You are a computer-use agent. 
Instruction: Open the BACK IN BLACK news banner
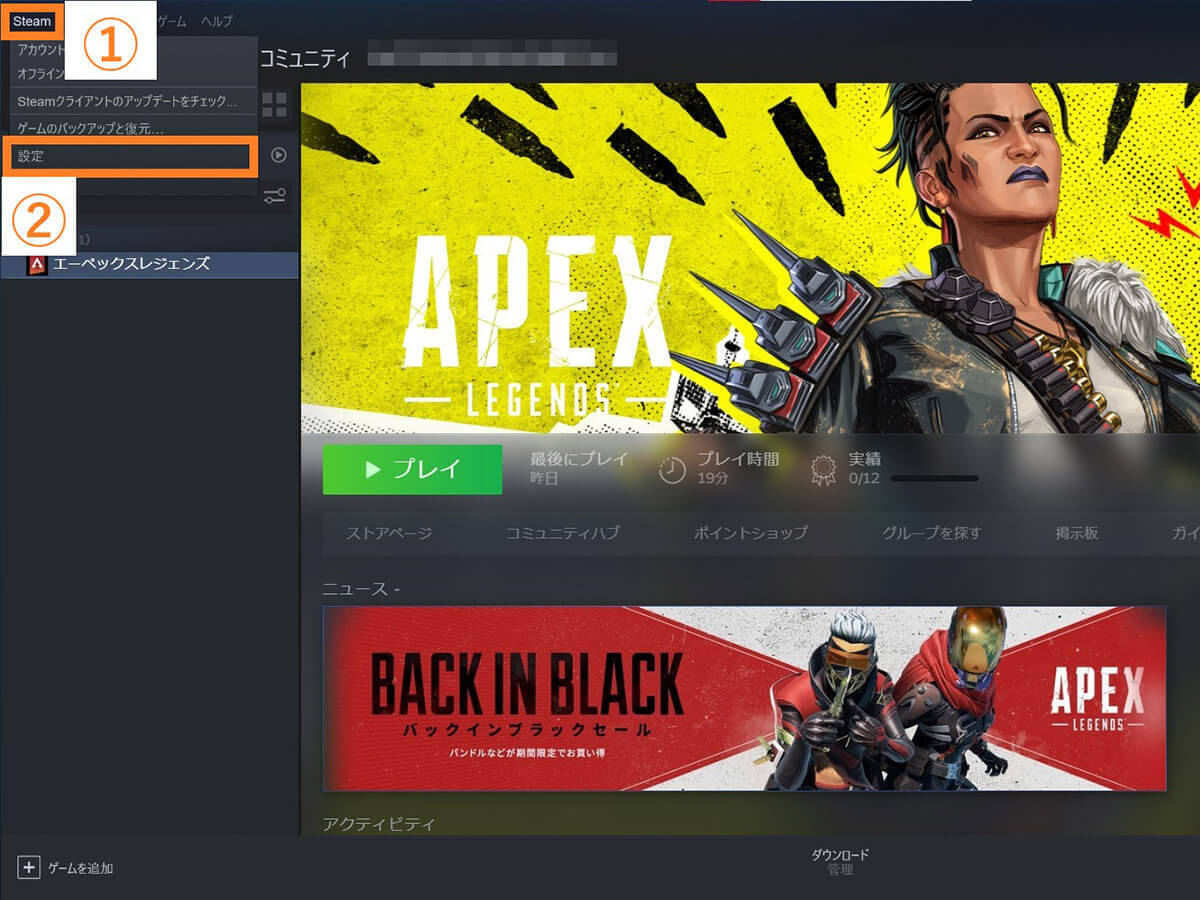(744, 698)
